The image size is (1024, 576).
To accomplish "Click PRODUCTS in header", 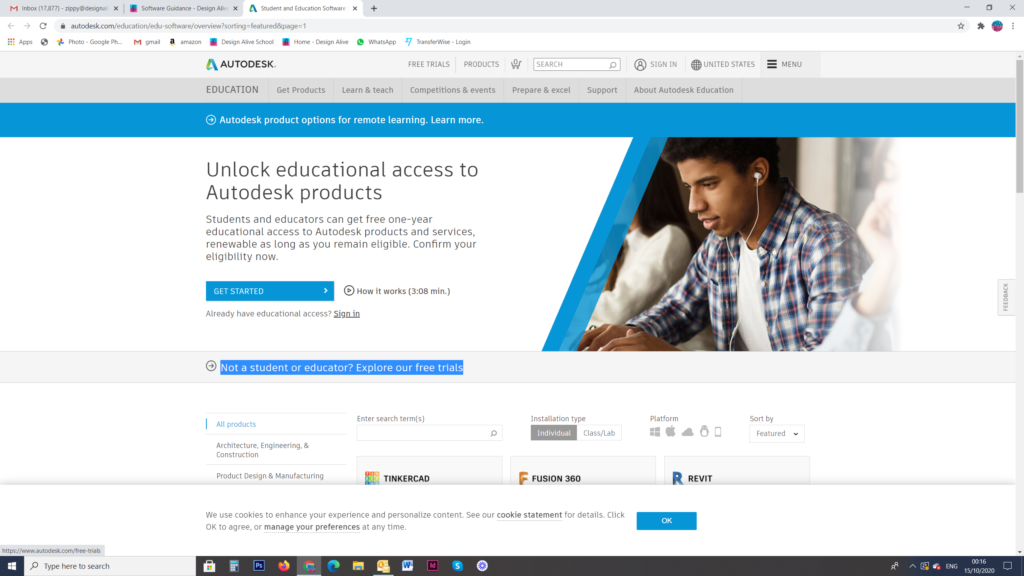I will tap(481, 64).
